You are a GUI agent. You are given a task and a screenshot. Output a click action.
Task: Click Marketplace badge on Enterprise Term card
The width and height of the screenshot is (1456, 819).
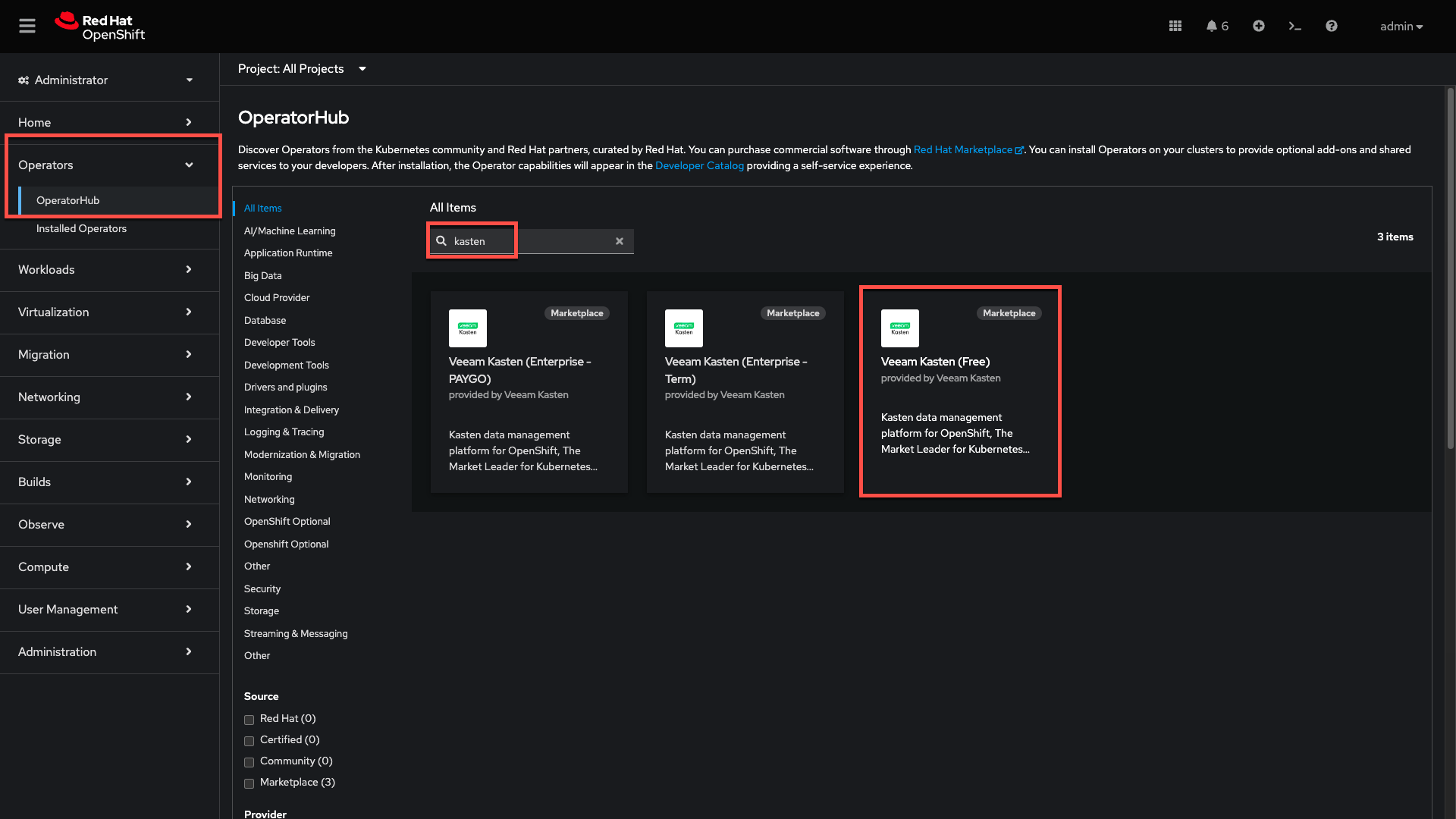click(793, 313)
